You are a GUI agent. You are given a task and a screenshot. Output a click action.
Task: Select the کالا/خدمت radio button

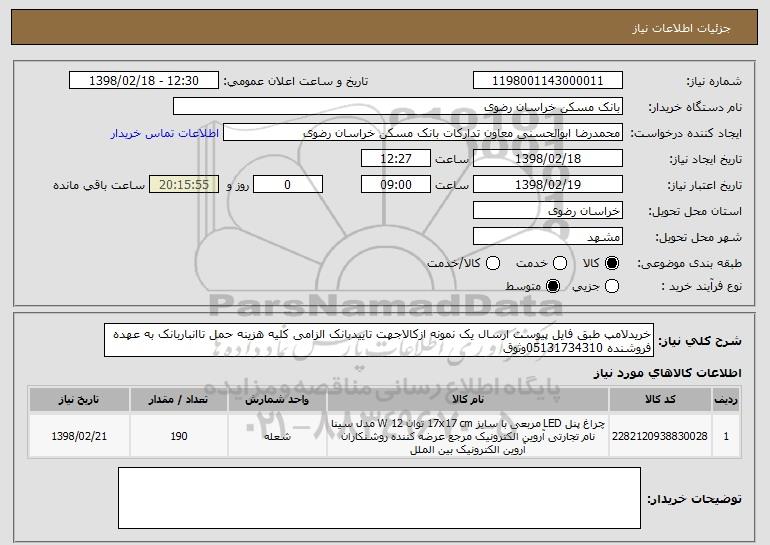coord(493,263)
